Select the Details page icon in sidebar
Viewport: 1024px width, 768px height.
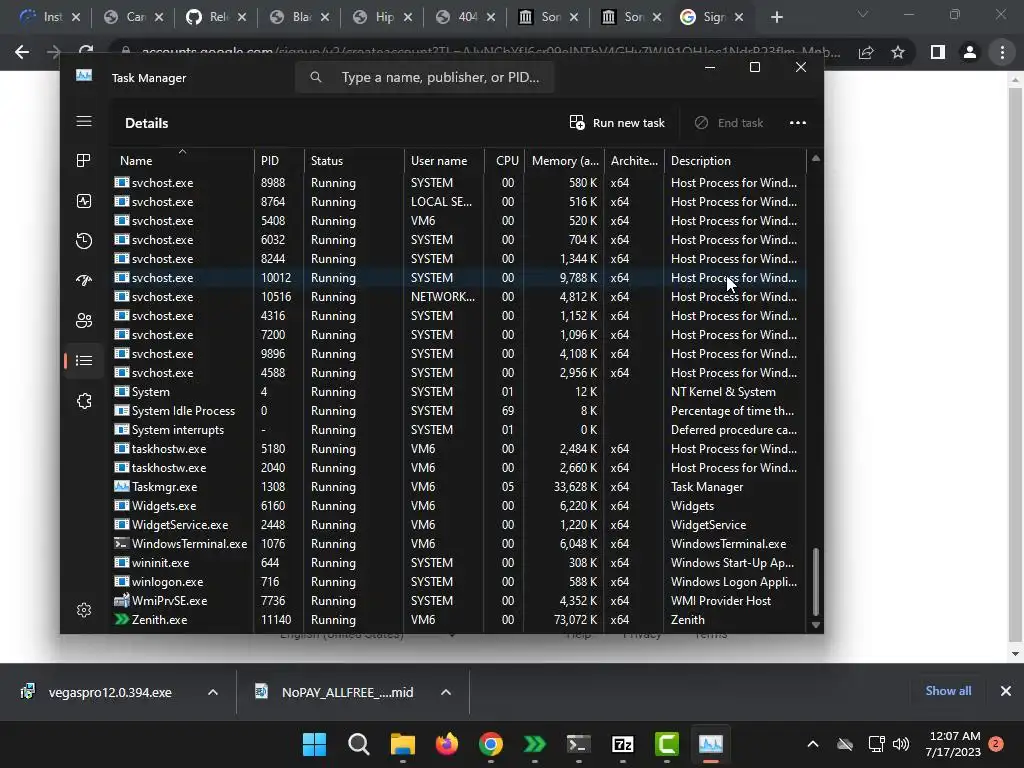84,360
